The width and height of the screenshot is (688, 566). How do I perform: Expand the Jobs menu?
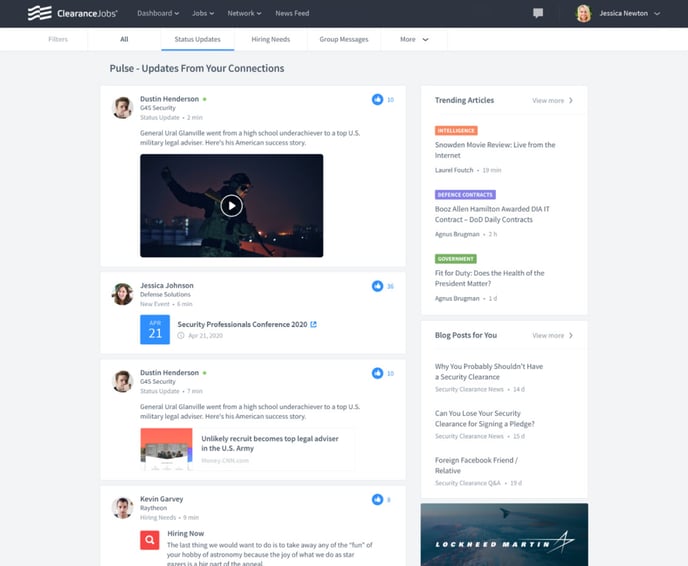(203, 13)
